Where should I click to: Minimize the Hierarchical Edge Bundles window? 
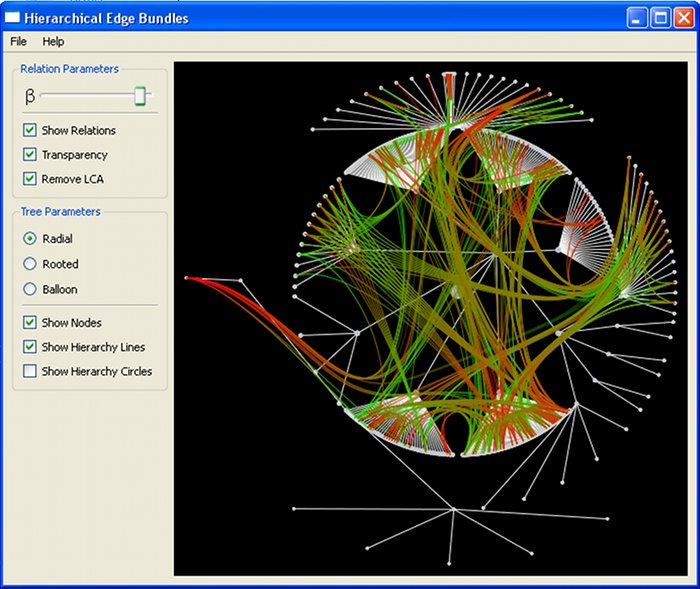tap(637, 18)
